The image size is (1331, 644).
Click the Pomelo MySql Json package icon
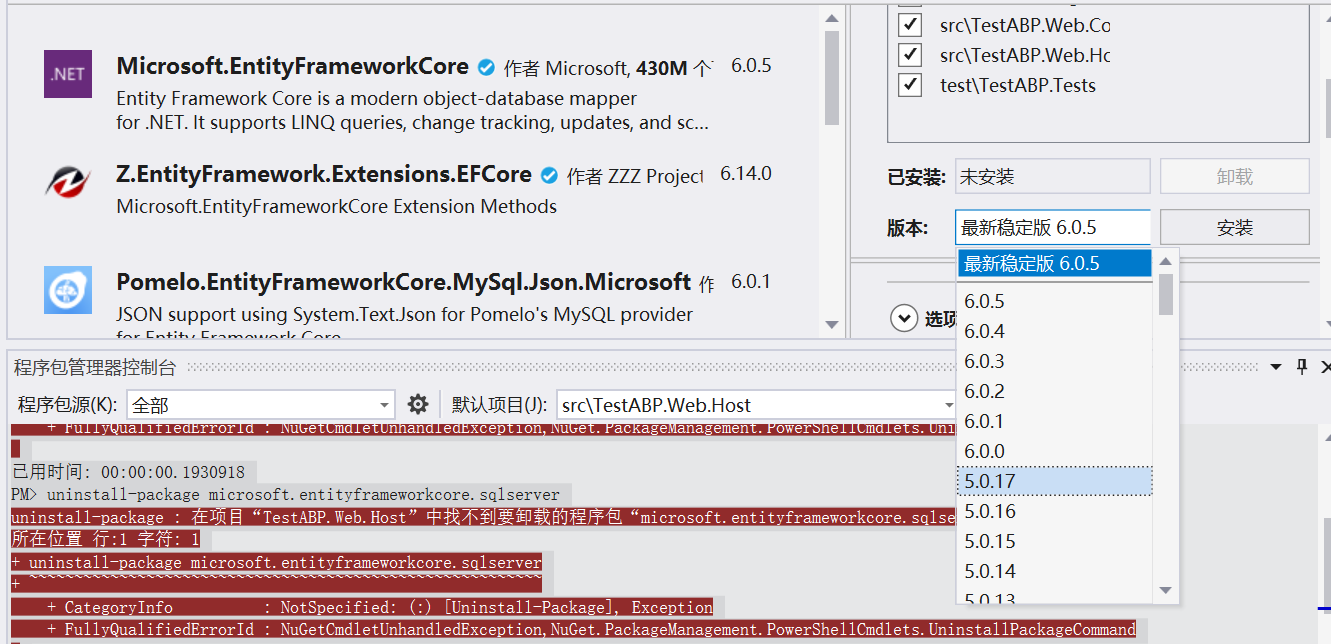pos(68,290)
